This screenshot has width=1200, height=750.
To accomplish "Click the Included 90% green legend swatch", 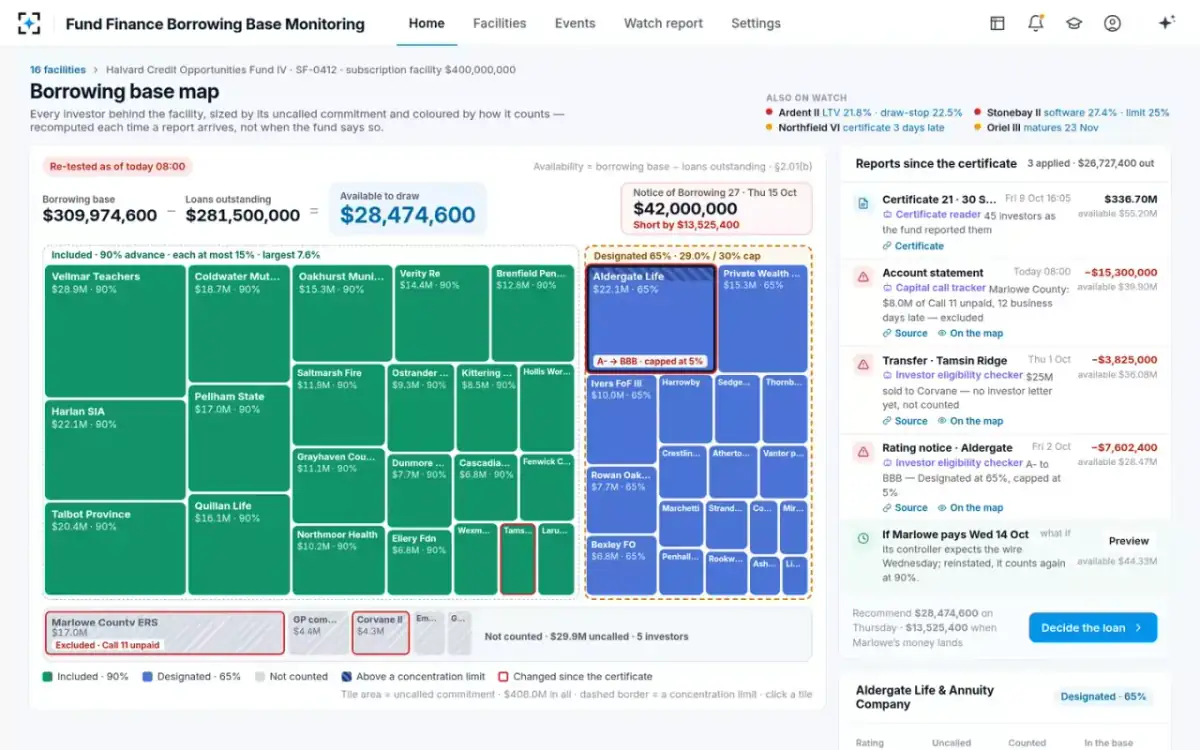I will (47, 677).
